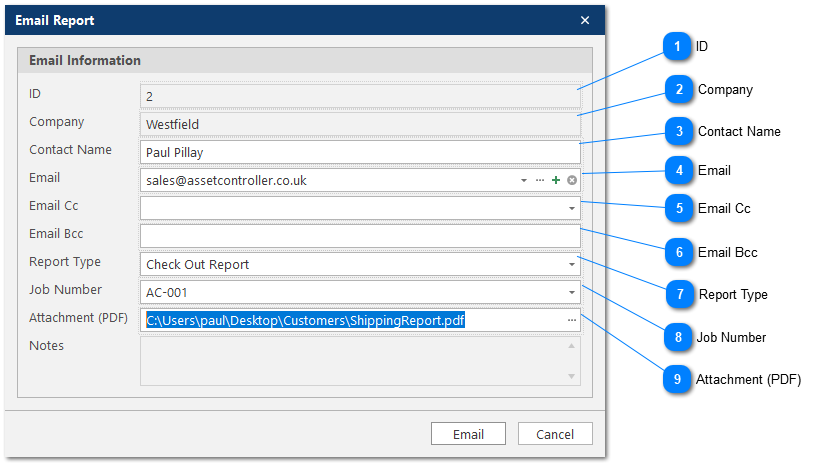817x466 pixels.
Task: Click the Company field showing Westfield
Action: 360,124
